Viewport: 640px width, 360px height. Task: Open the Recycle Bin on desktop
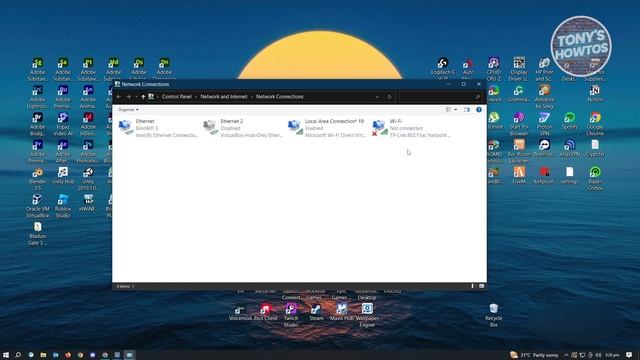(x=494, y=315)
